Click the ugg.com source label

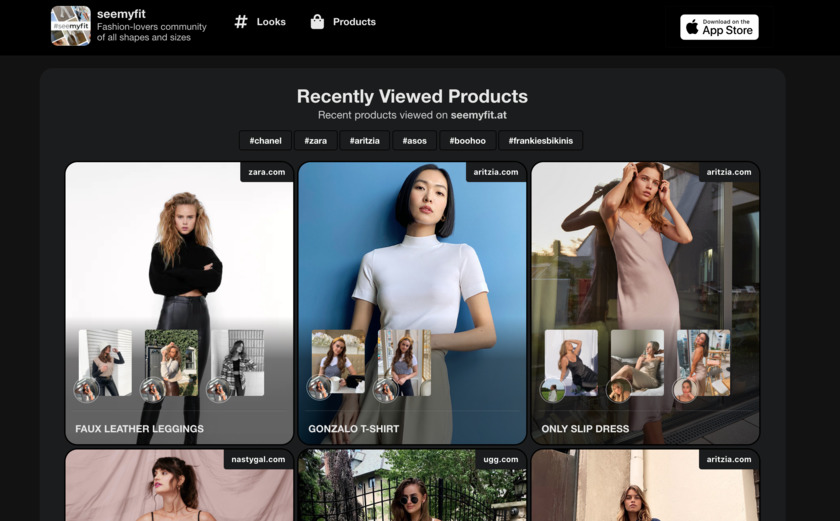click(x=501, y=459)
